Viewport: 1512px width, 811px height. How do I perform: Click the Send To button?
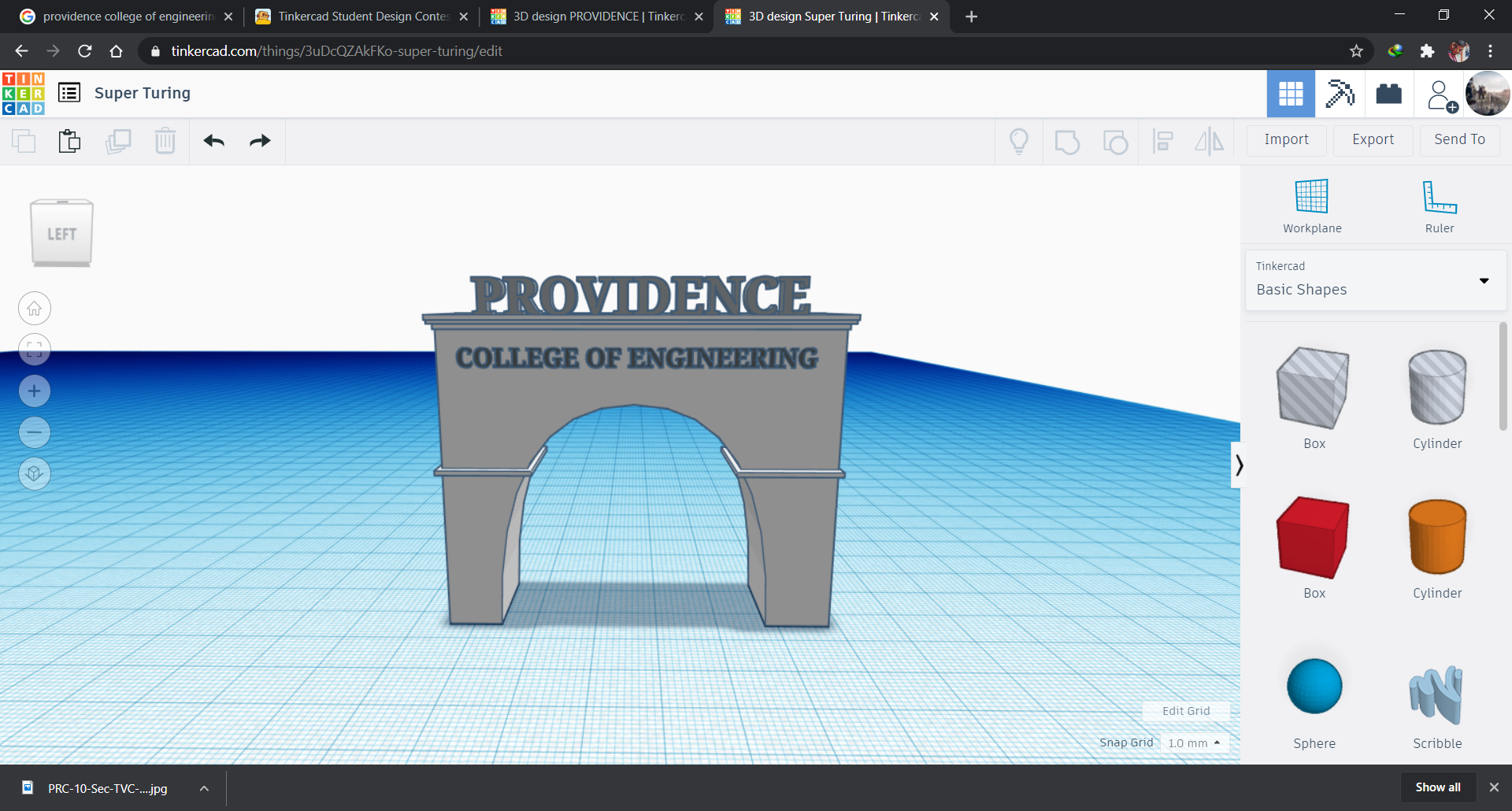[x=1459, y=140]
